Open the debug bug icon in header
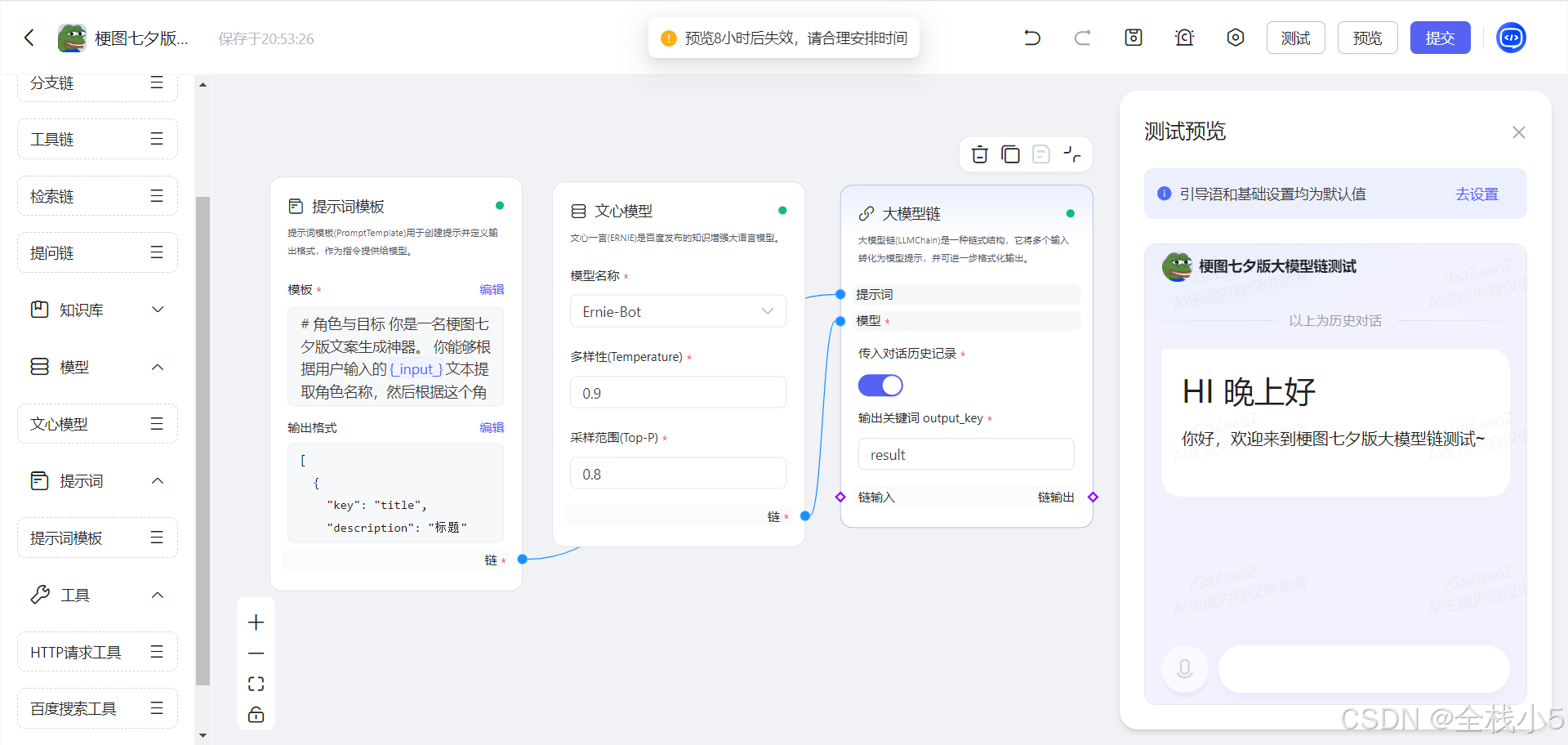 [x=1184, y=38]
